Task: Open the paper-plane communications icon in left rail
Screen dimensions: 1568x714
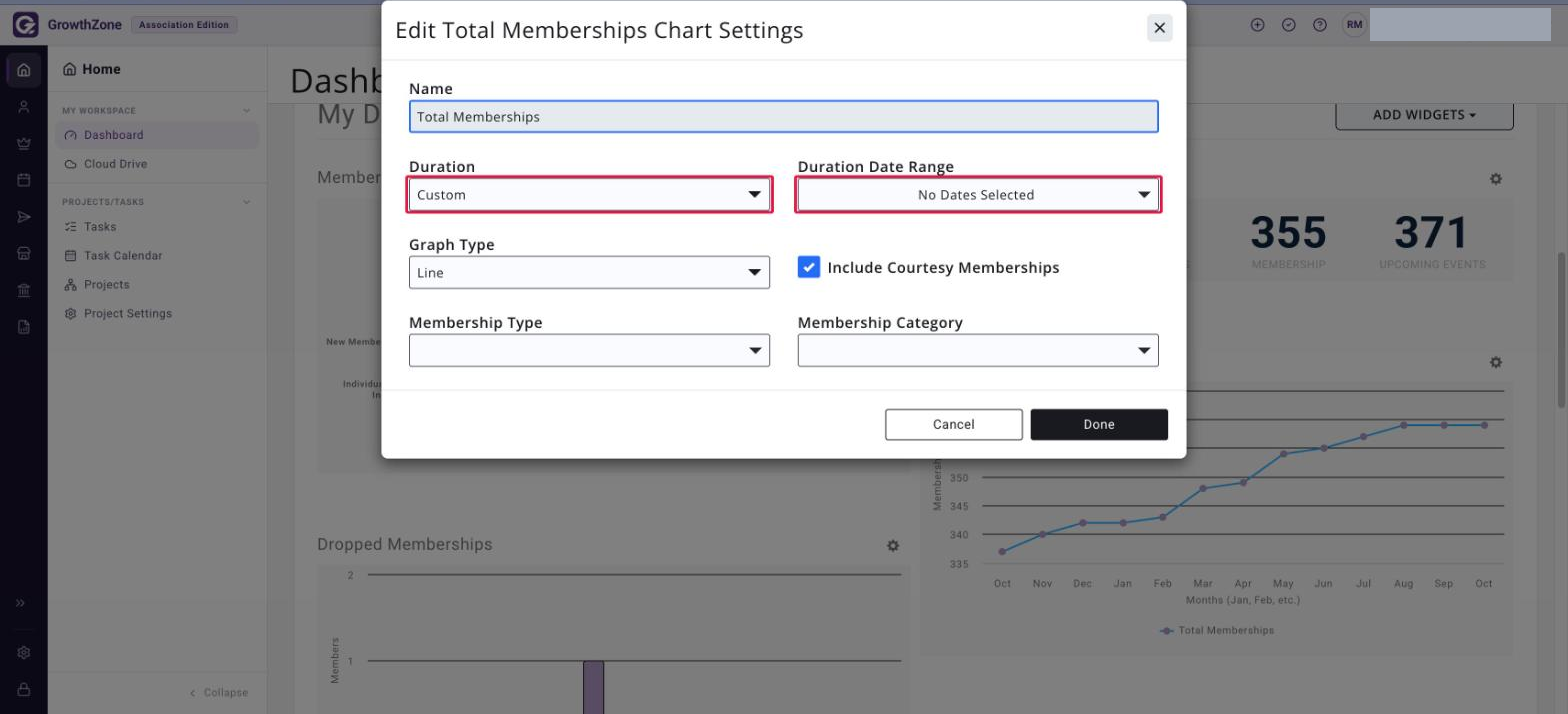Action: click(x=24, y=217)
